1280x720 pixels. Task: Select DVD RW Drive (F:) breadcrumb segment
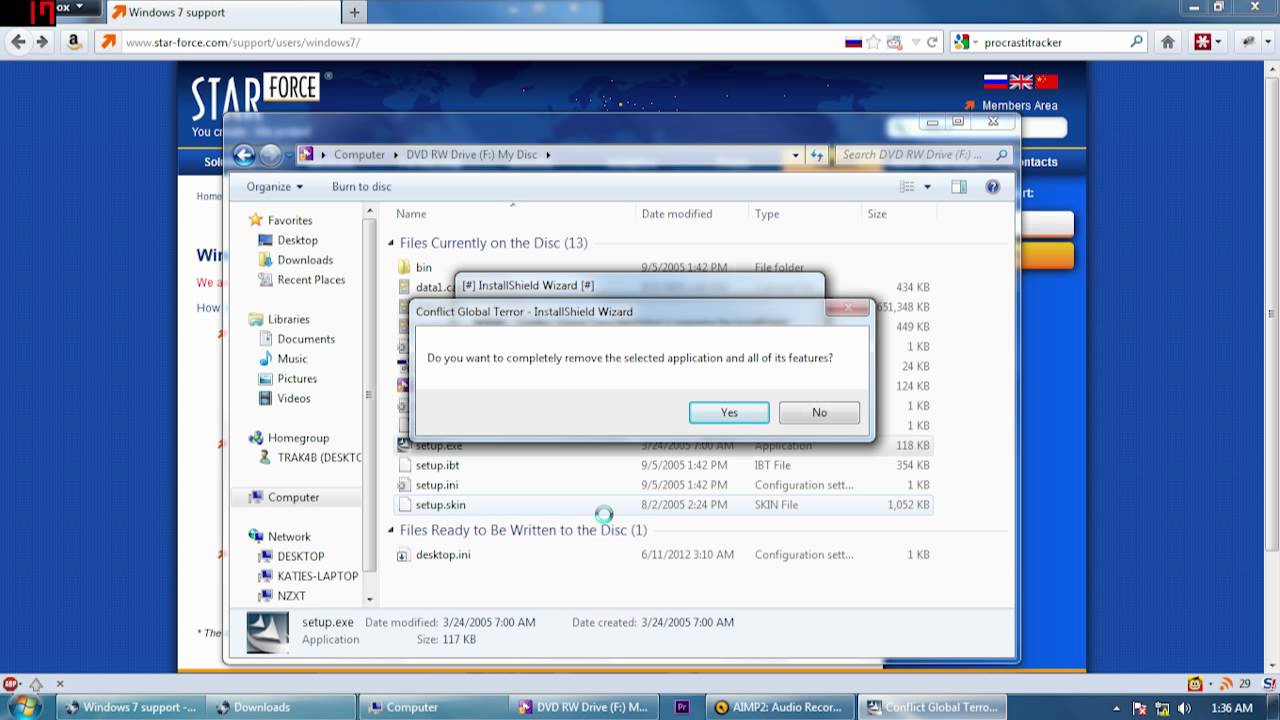(471, 155)
